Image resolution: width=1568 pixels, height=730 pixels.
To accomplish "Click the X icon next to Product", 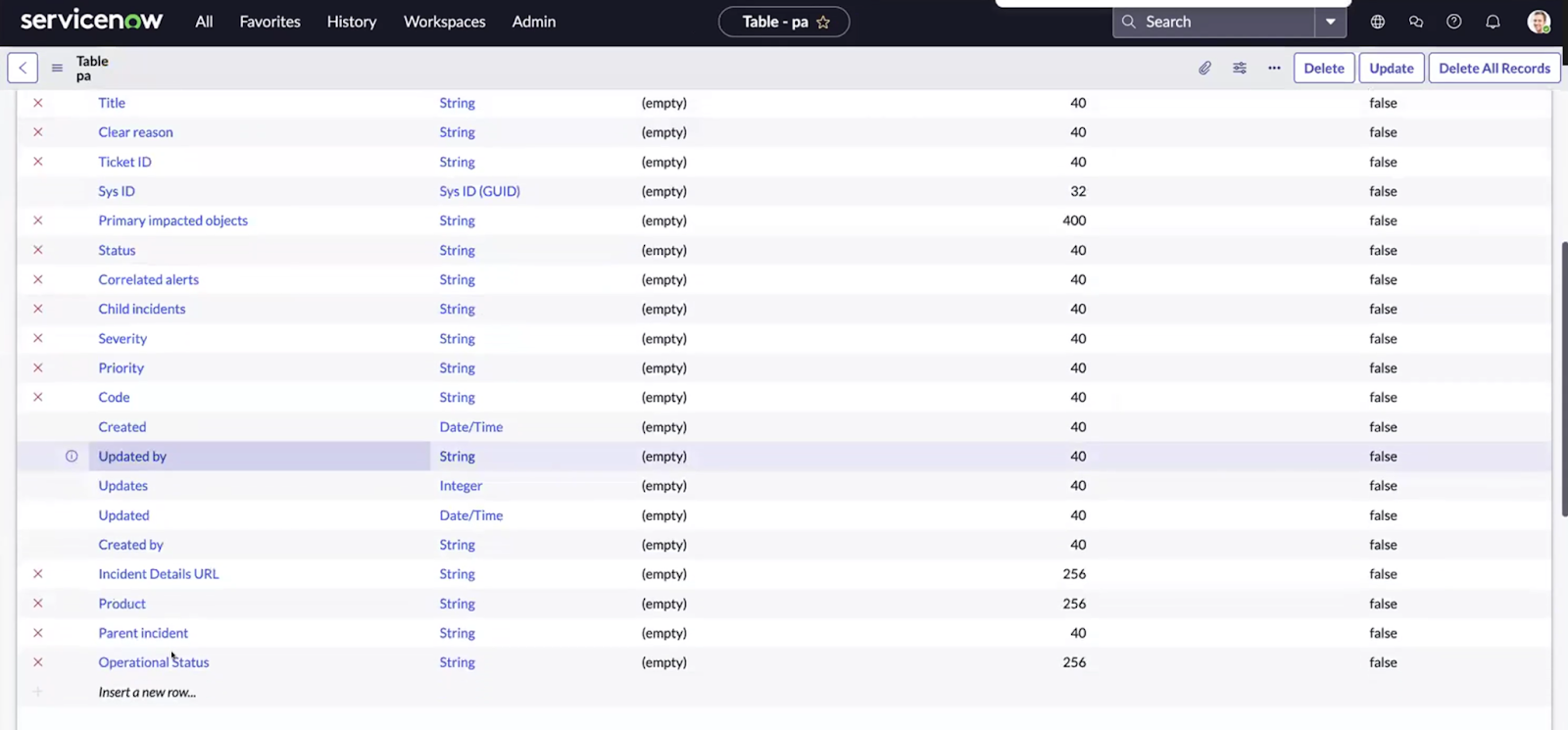I will click(38, 604).
